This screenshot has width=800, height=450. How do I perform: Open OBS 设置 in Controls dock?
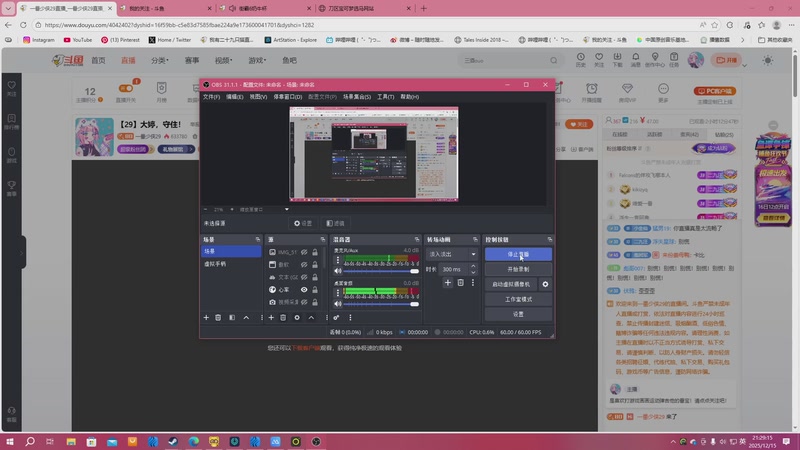pos(518,314)
